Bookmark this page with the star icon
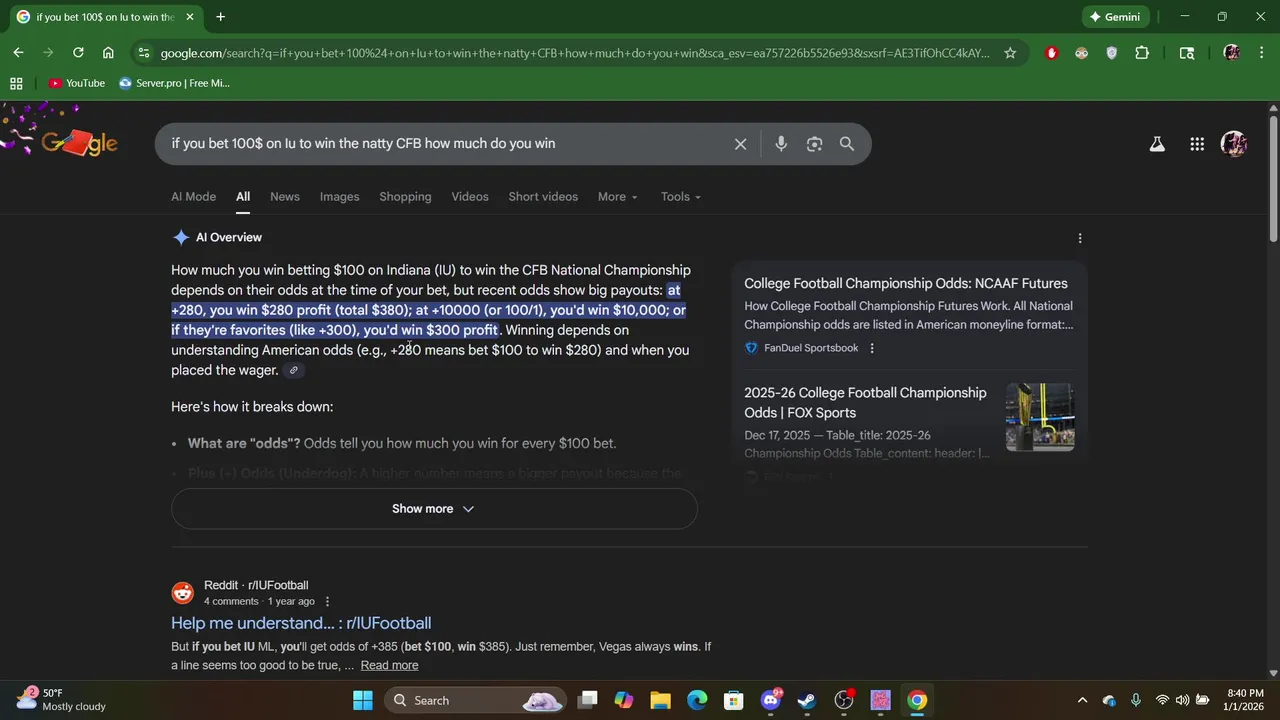 tap(1010, 53)
